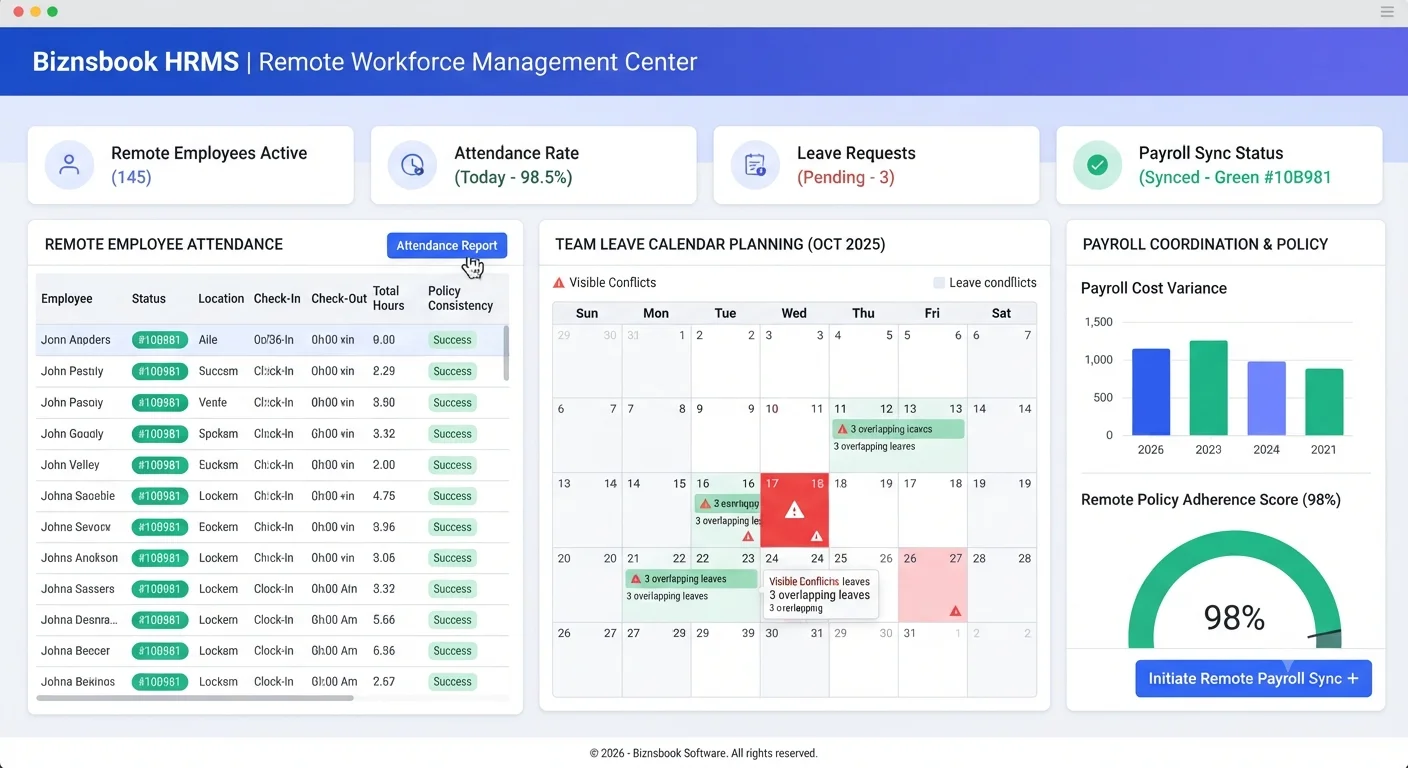Select the 2023 green bar in chart
Image resolution: width=1408 pixels, height=768 pixels.
point(1208,388)
